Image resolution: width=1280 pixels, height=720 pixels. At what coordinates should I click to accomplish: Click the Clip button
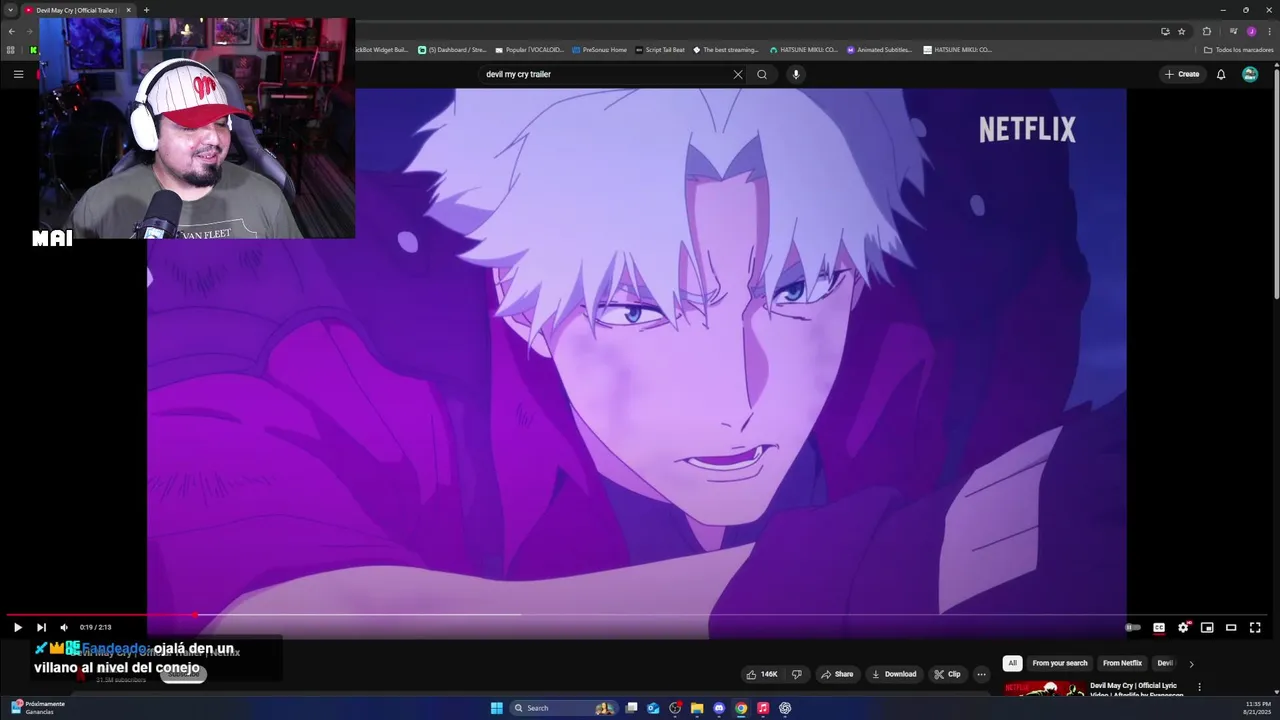coord(947,674)
